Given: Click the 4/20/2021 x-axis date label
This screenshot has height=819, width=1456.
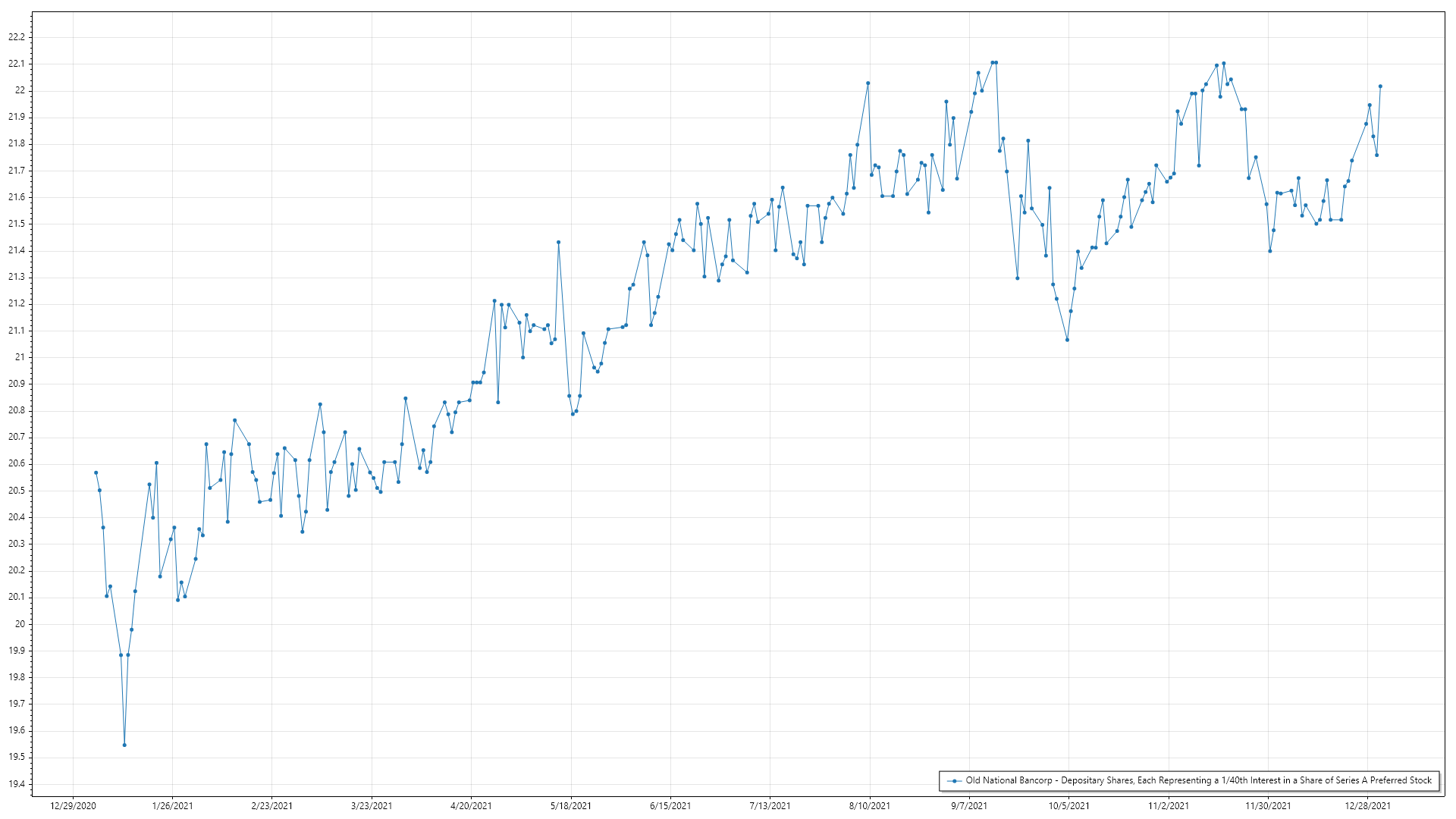Looking at the screenshot, I should tap(471, 805).
